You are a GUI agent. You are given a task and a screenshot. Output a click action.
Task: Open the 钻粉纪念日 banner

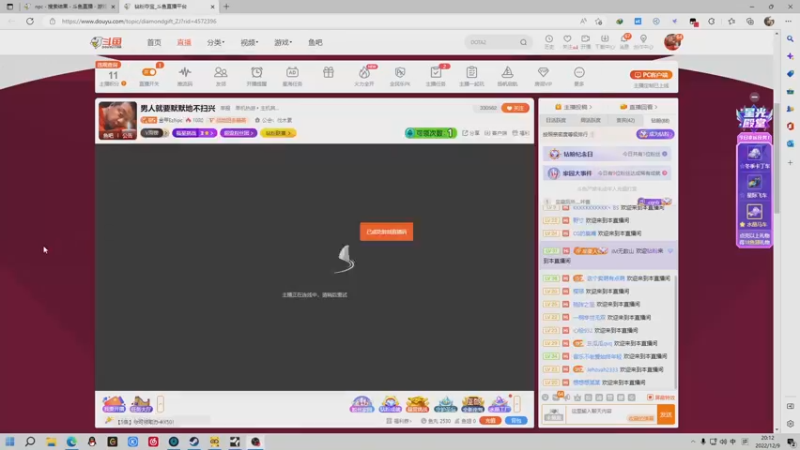click(x=607, y=154)
